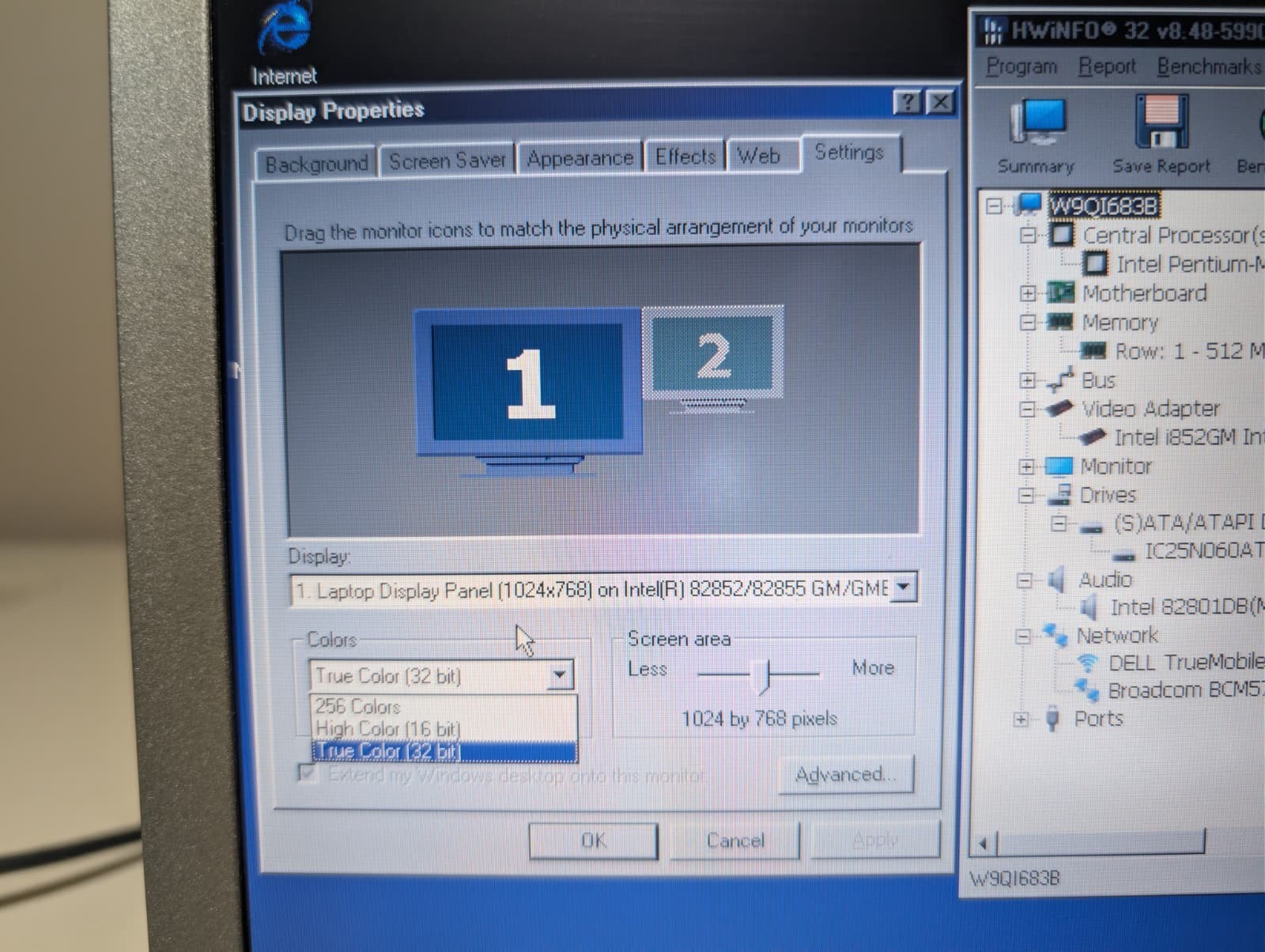
Task: Choose True Color (32 bit) highlighted option
Action: (x=444, y=750)
